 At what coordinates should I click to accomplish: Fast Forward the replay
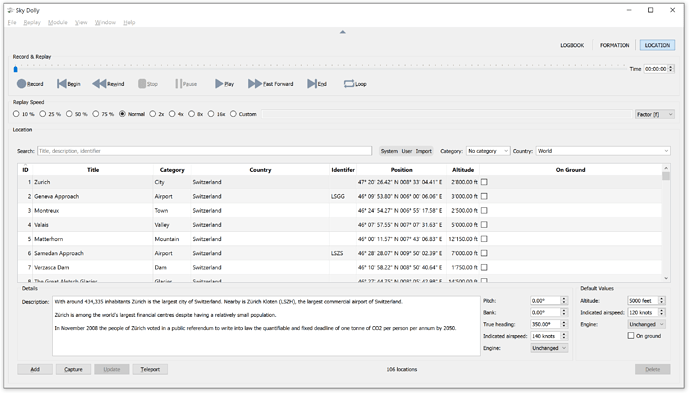coord(271,84)
